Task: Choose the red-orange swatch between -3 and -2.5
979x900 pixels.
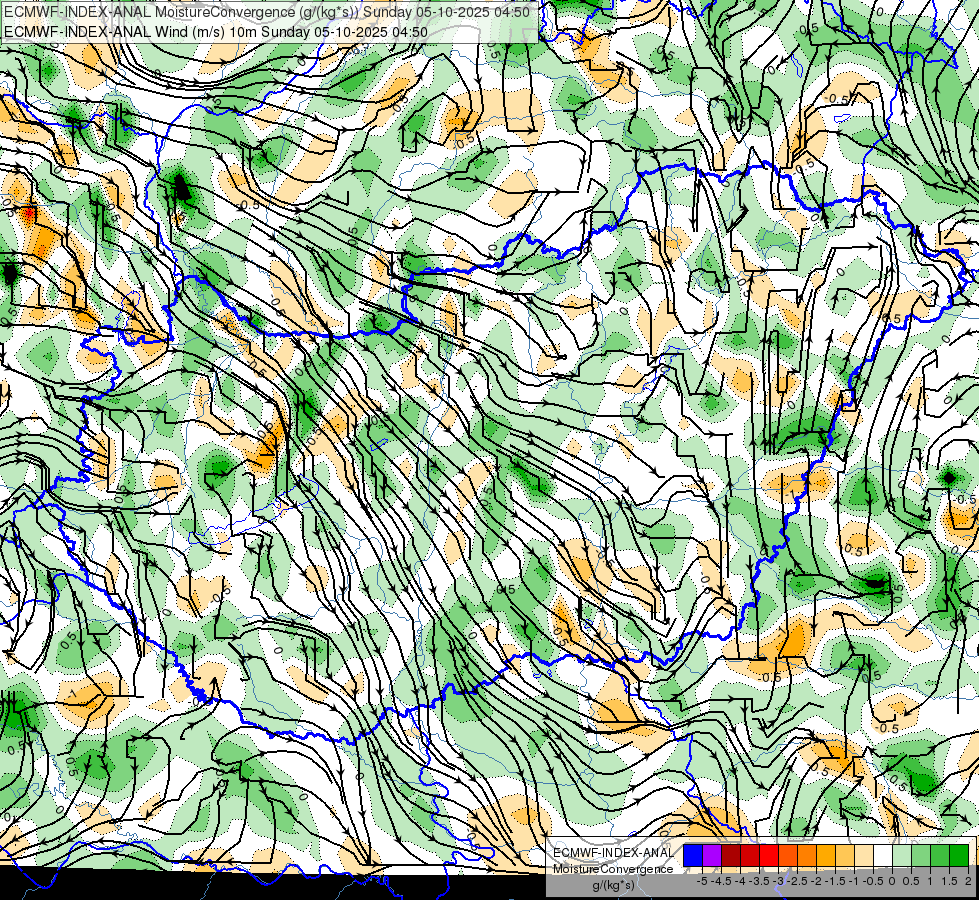Action: coord(788,855)
